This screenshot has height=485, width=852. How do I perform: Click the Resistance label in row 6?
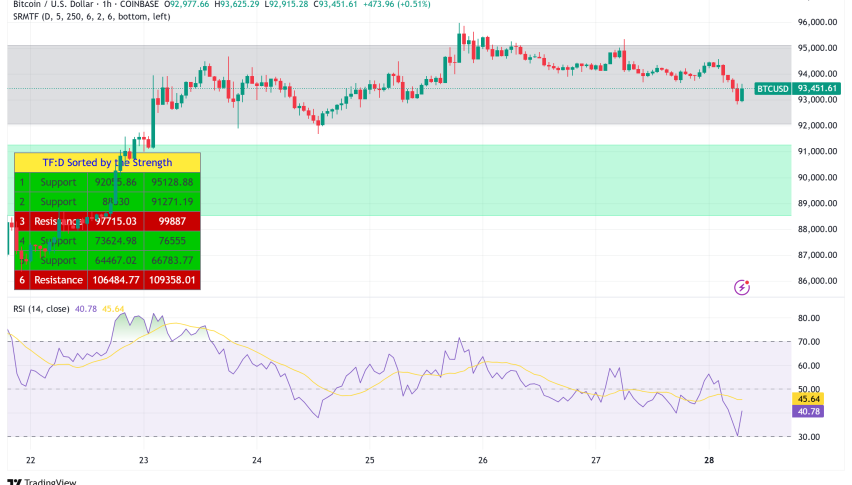(x=58, y=280)
